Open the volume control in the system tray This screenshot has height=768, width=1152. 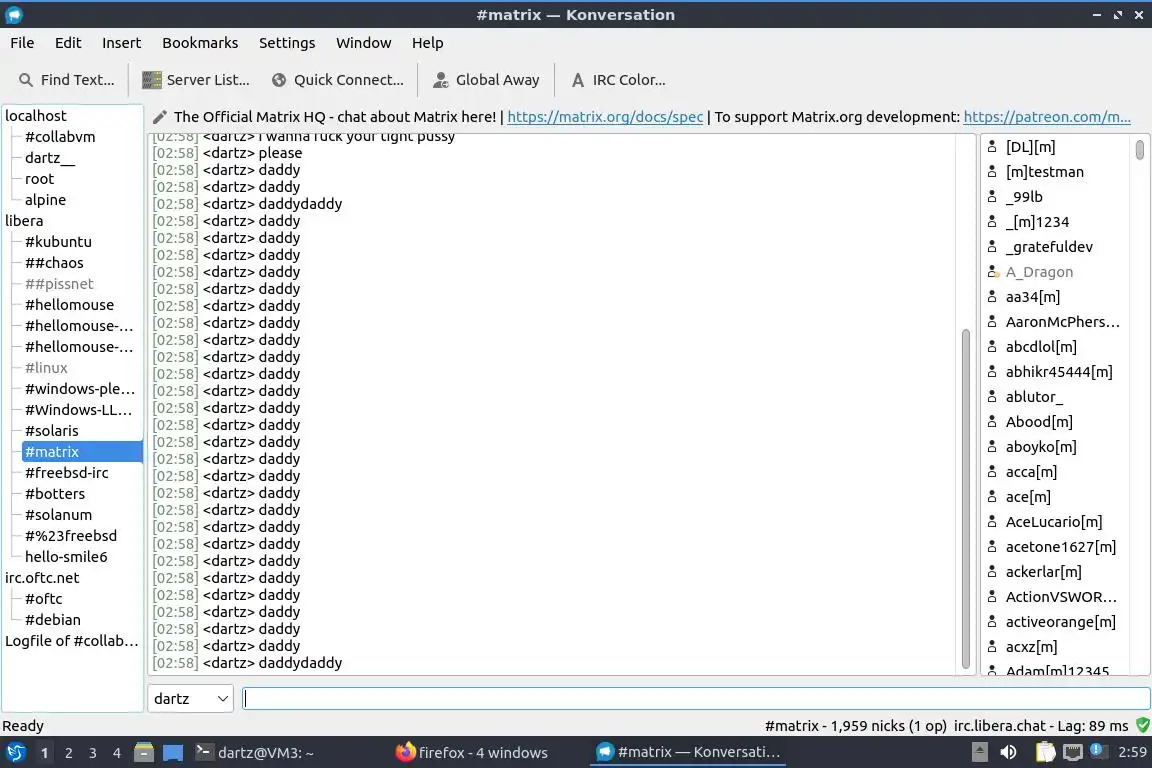pos(1009,752)
